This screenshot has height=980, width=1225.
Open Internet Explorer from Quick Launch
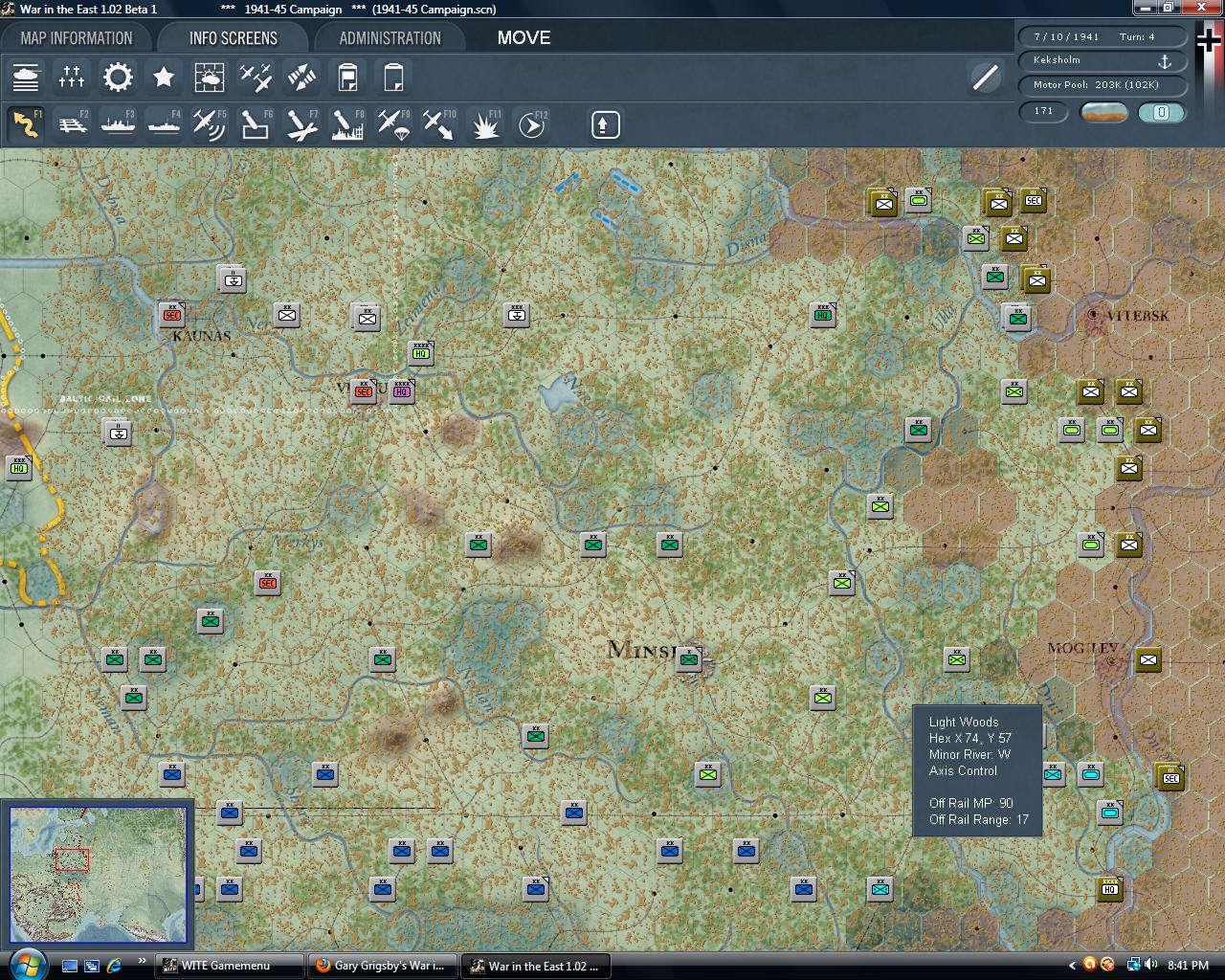point(115,966)
